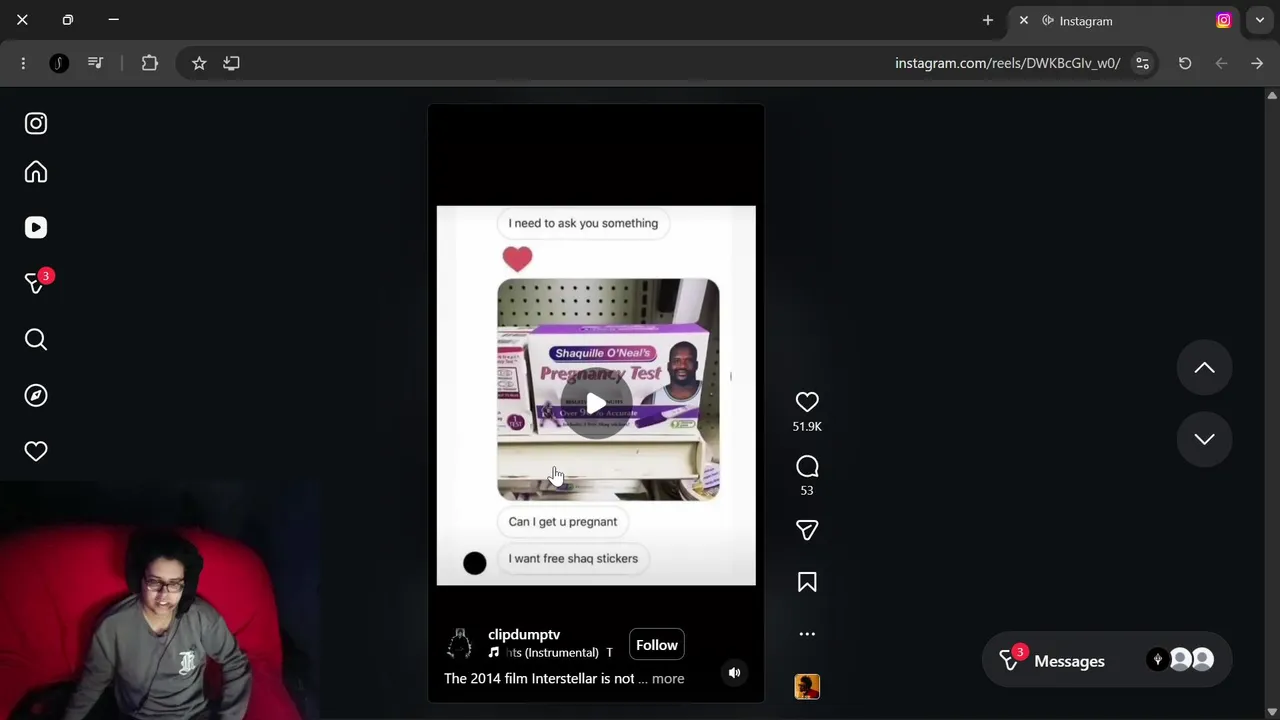Open the Instrumental audio track link

point(551,653)
